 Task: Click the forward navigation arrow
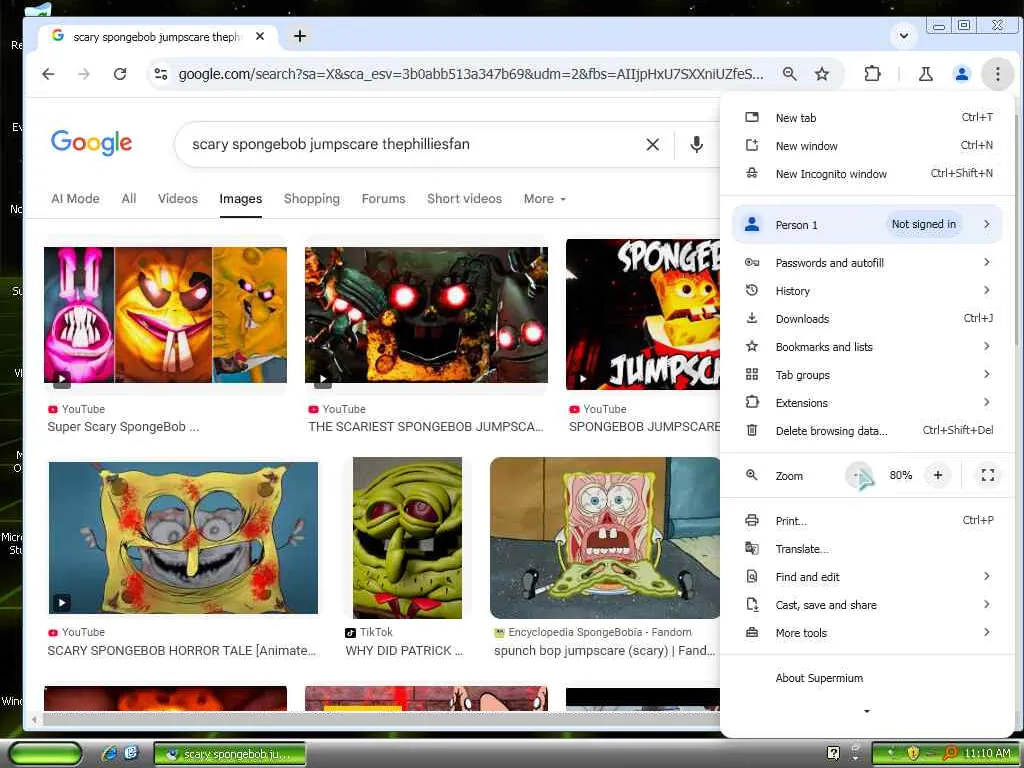point(84,74)
